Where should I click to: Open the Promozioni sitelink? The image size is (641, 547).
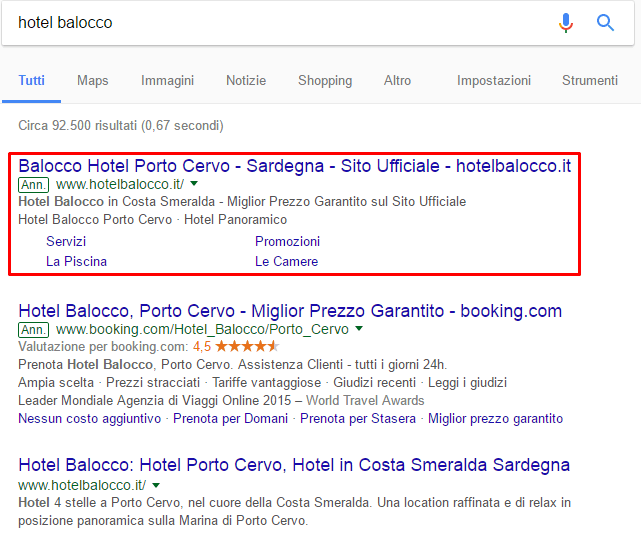[x=287, y=241]
